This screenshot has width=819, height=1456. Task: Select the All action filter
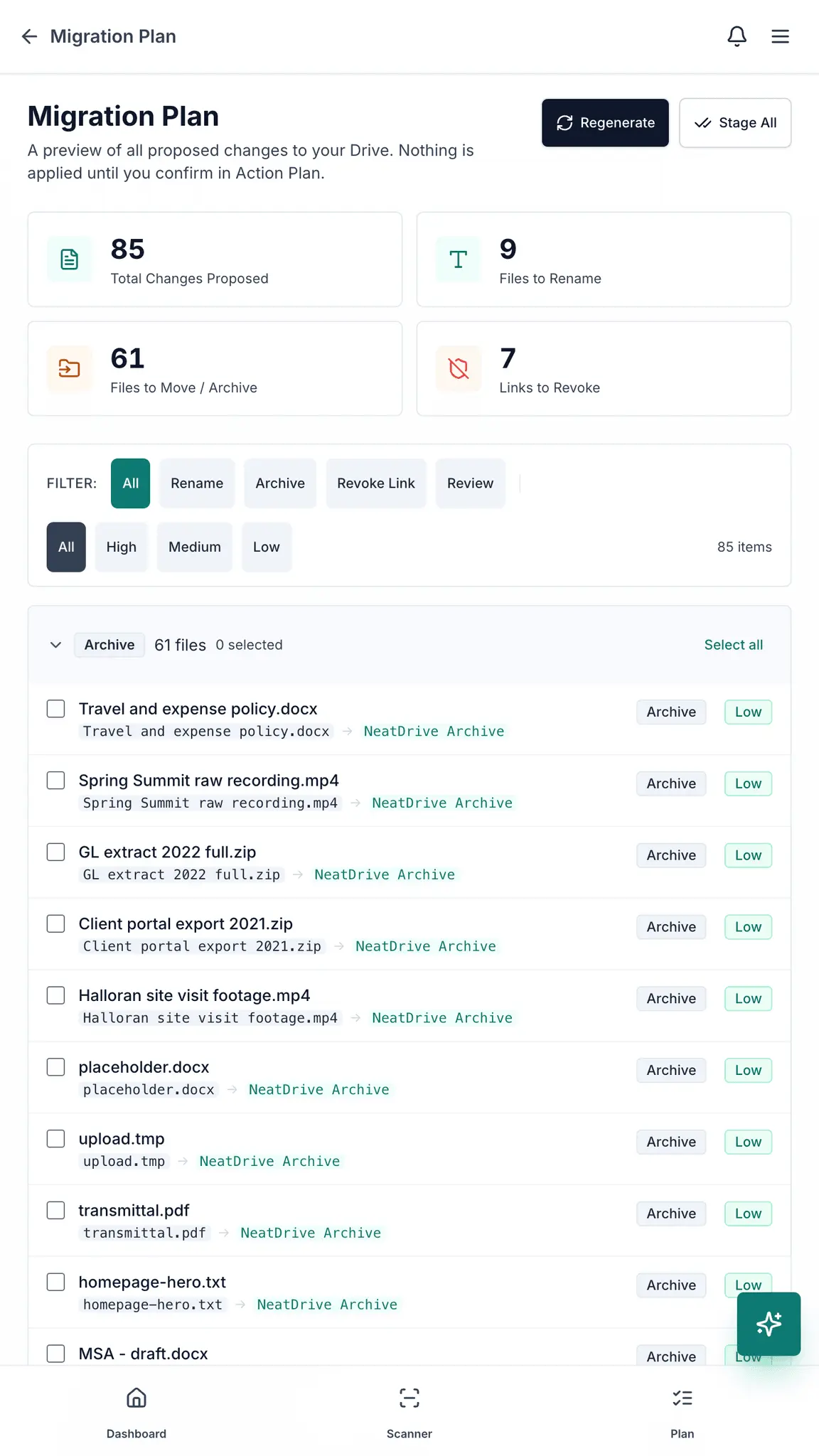tap(130, 483)
